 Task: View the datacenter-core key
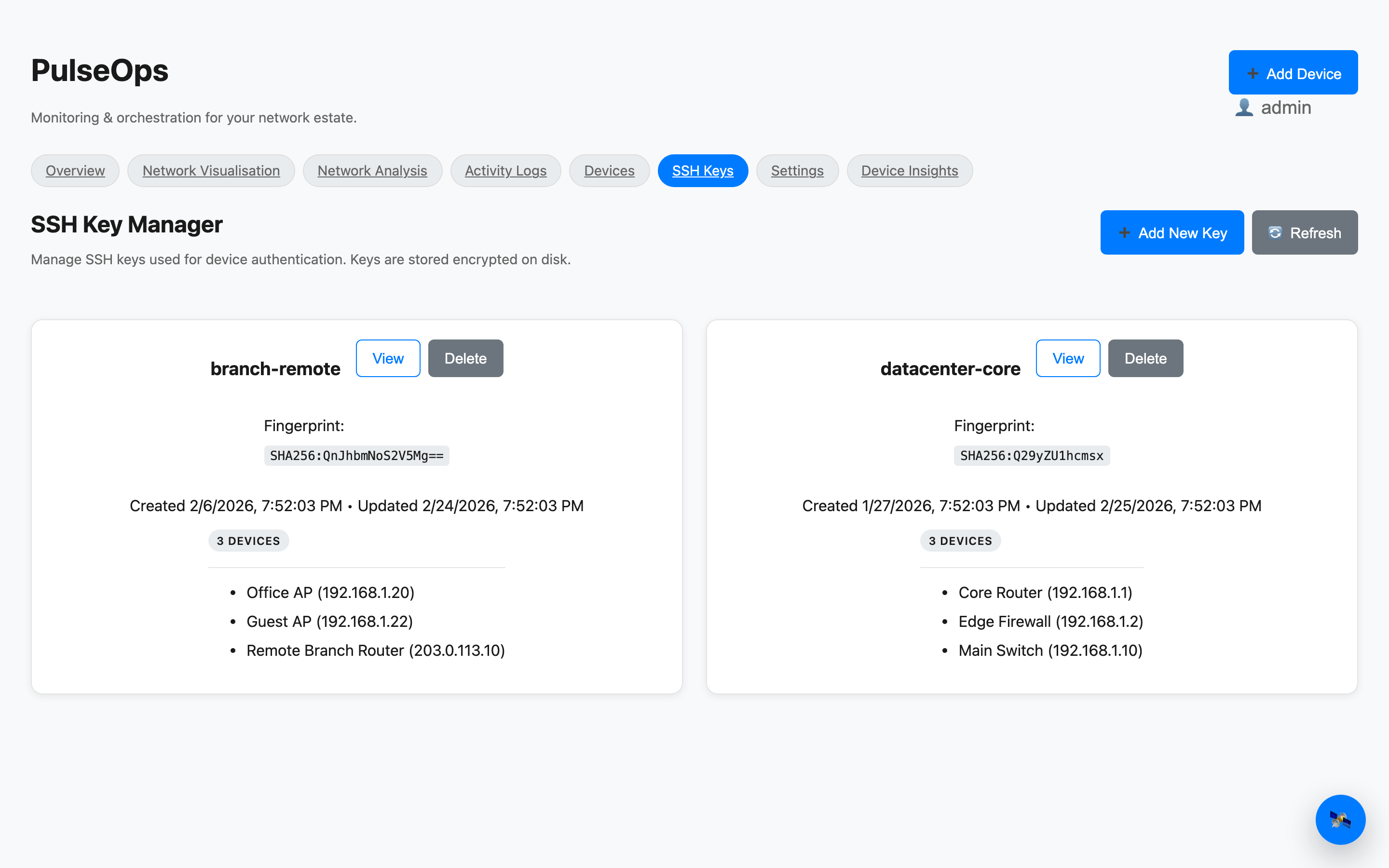(x=1068, y=358)
